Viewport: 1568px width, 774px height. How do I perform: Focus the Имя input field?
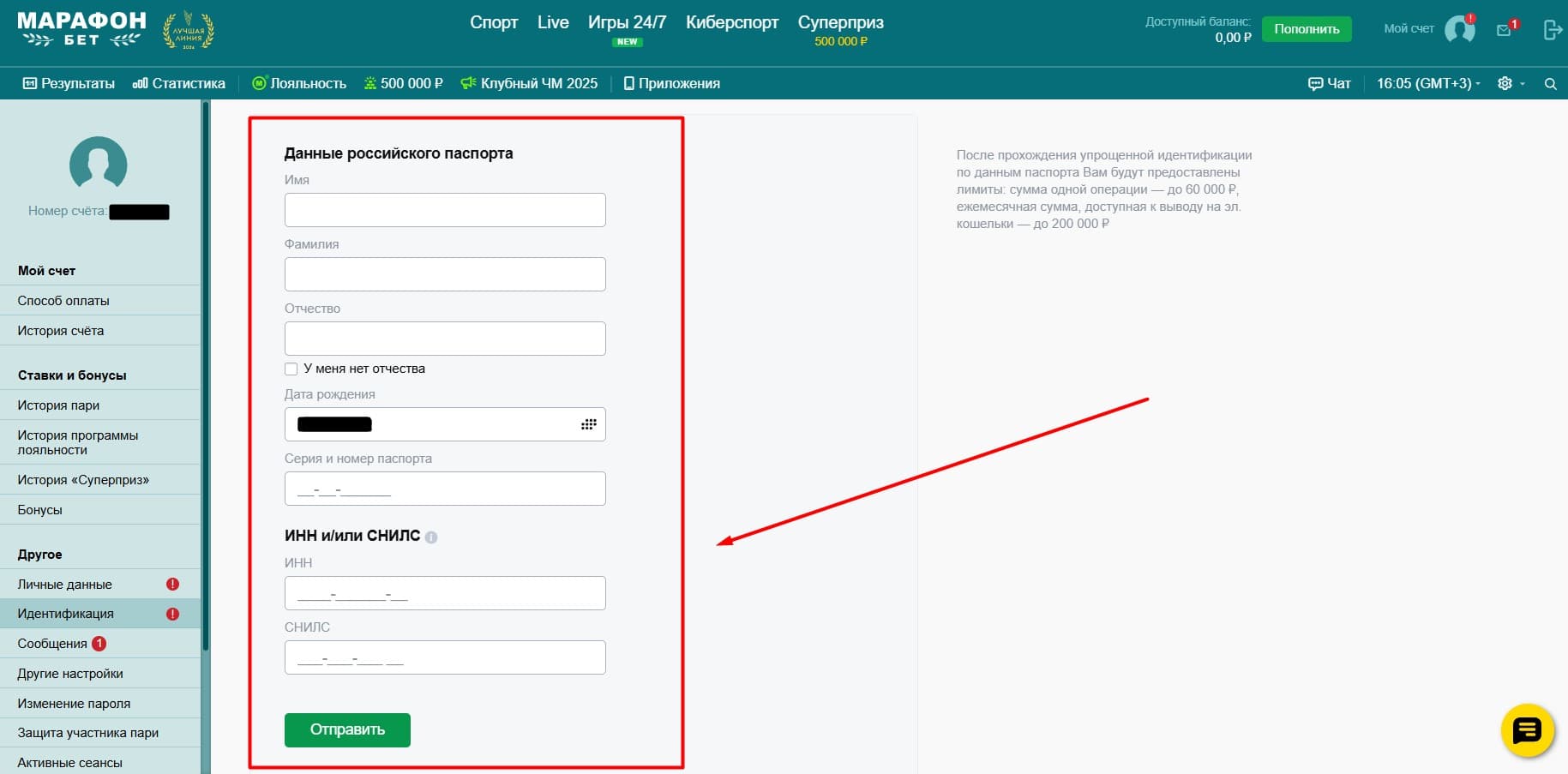[445, 210]
